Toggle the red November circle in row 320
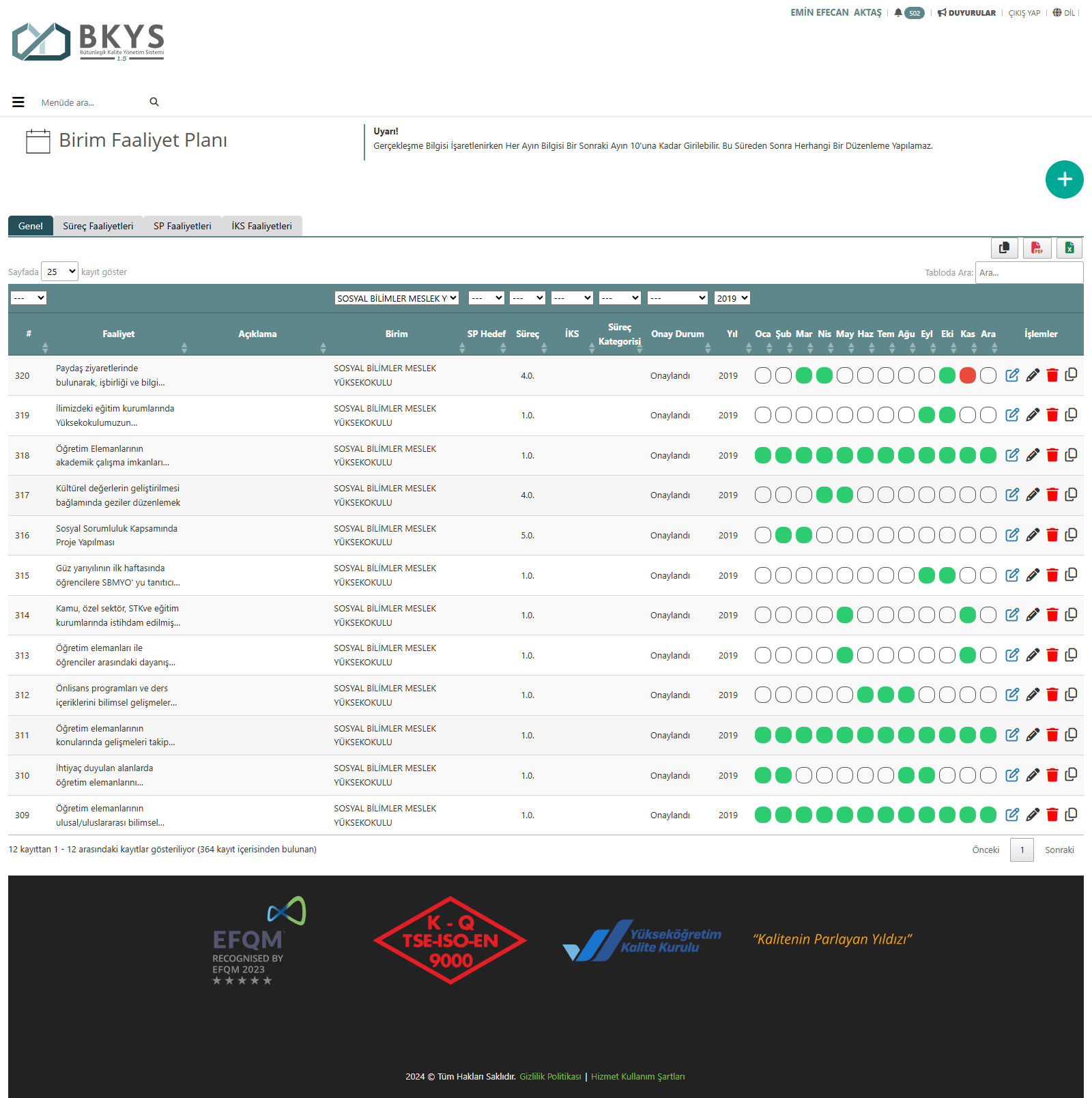Screen dimensions: 1092x1098 click(967, 375)
